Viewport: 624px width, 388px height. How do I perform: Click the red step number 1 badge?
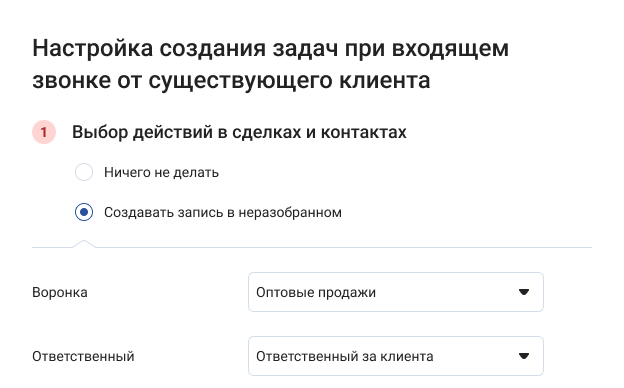pyautogui.click(x=44, y=132)
